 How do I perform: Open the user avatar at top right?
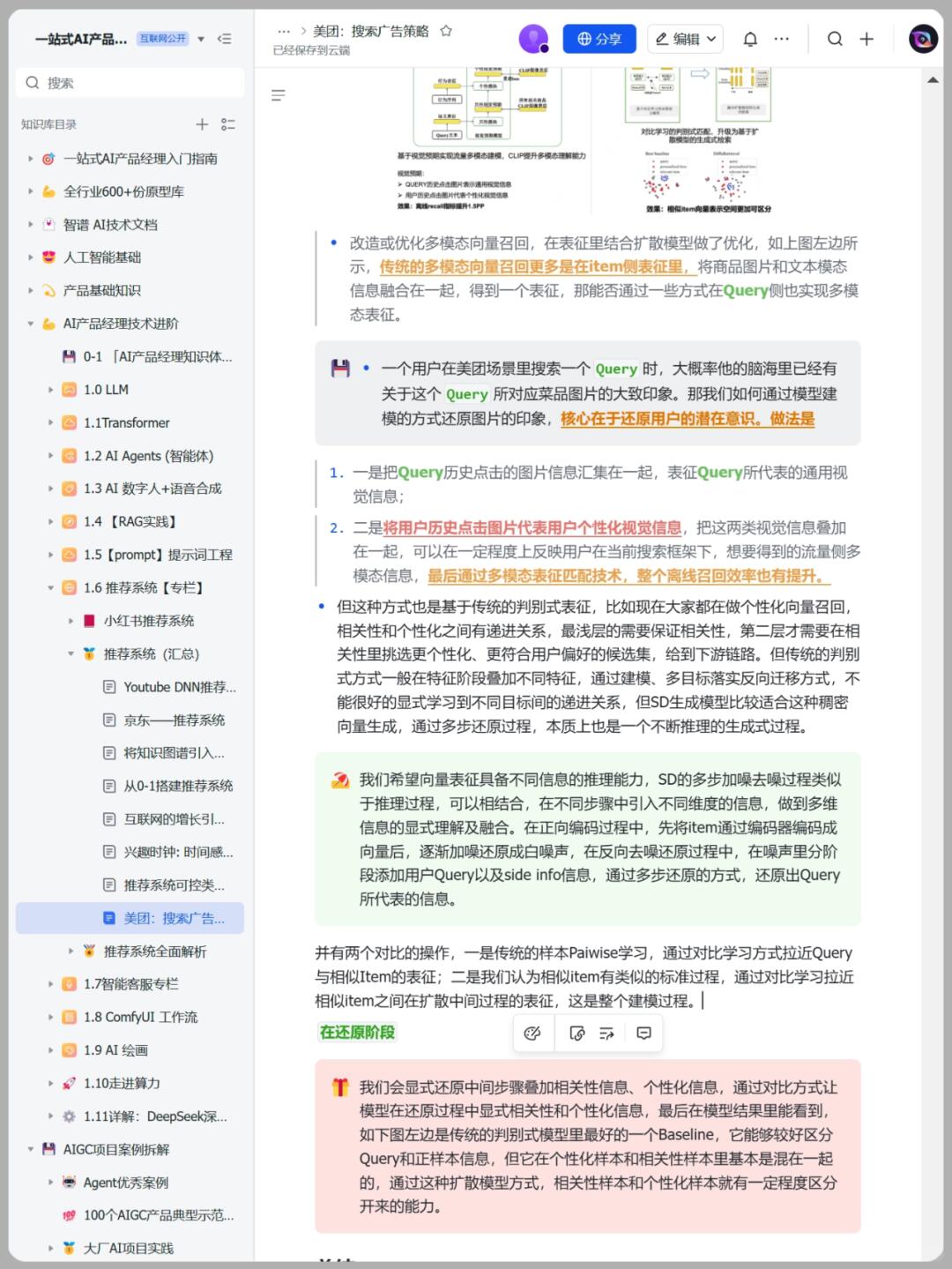923,39
